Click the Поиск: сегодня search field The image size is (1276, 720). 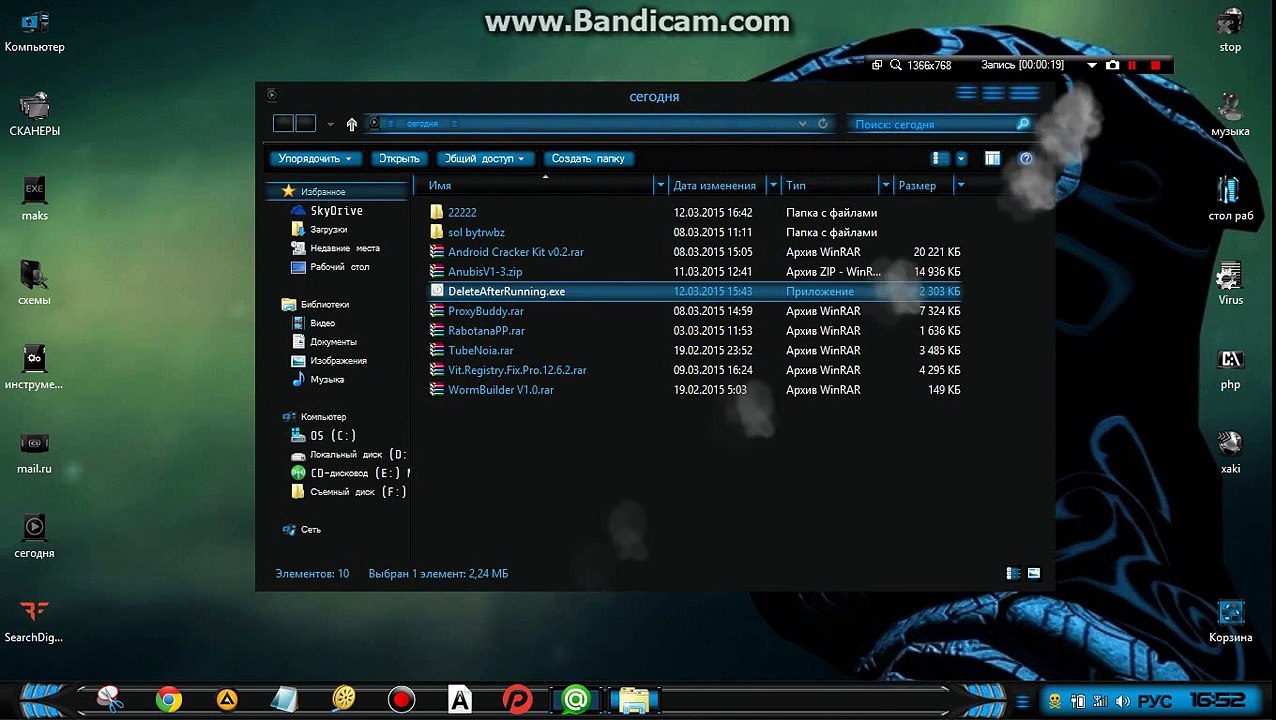coord(940,124)
